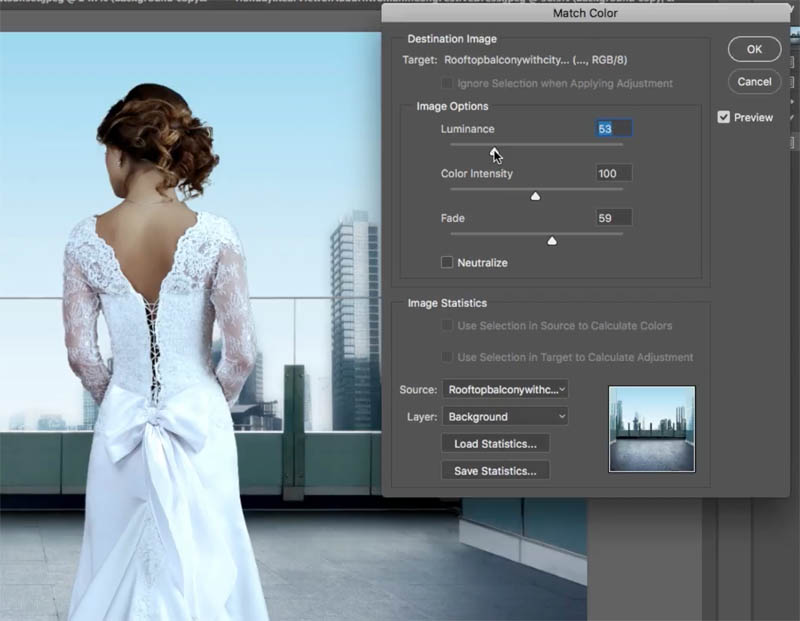Click the "Layer:" label
This screenshot has height=621, width=800.
tap(422, 416)
